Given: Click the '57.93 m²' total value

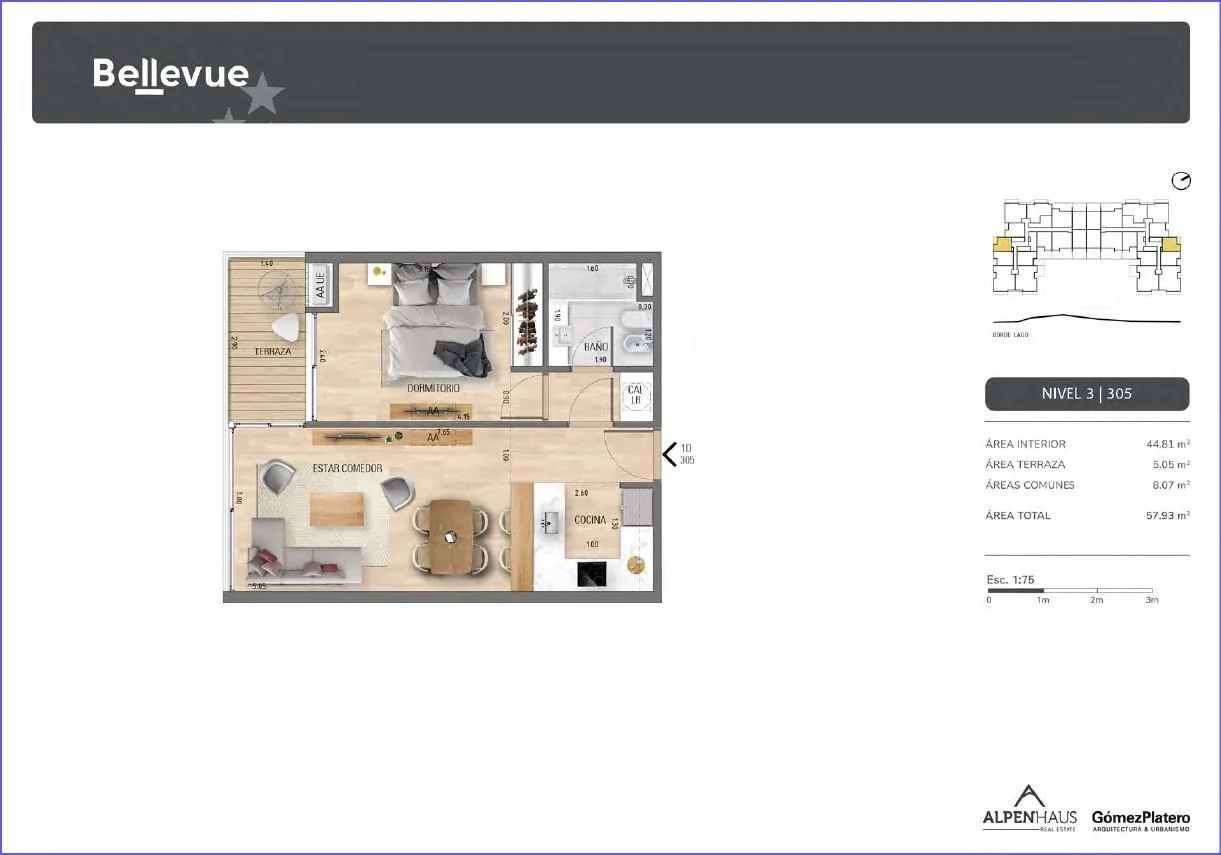Looking at the screenshot, I should click(x=1168, y=516).
